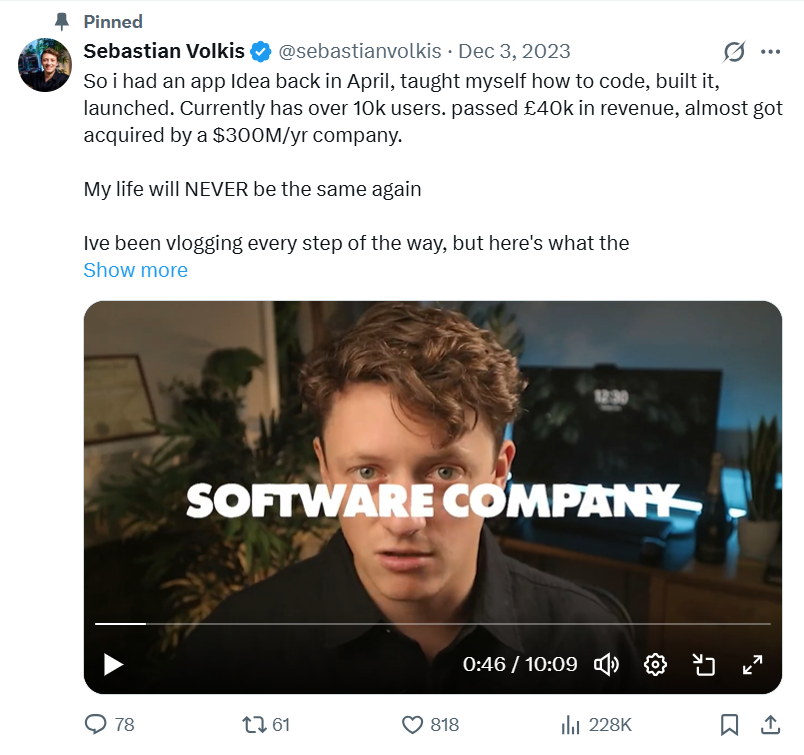Image resolution: width=804 pixels, height=755 pixels.
Task: Bookmark this tweet
Action: pyautogui.click(x=729, y=724)
